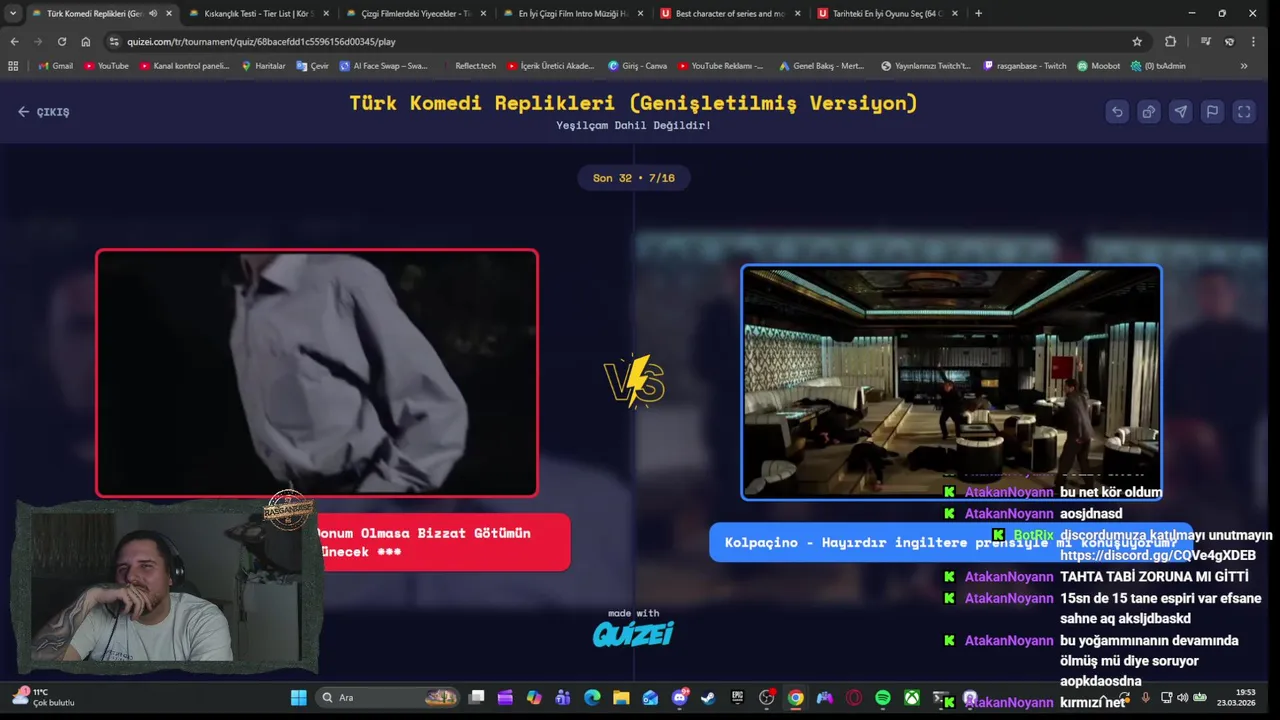
Task: Click the 'Son 32 • 7/16' round indicator
Action: [x=634, y=178]
